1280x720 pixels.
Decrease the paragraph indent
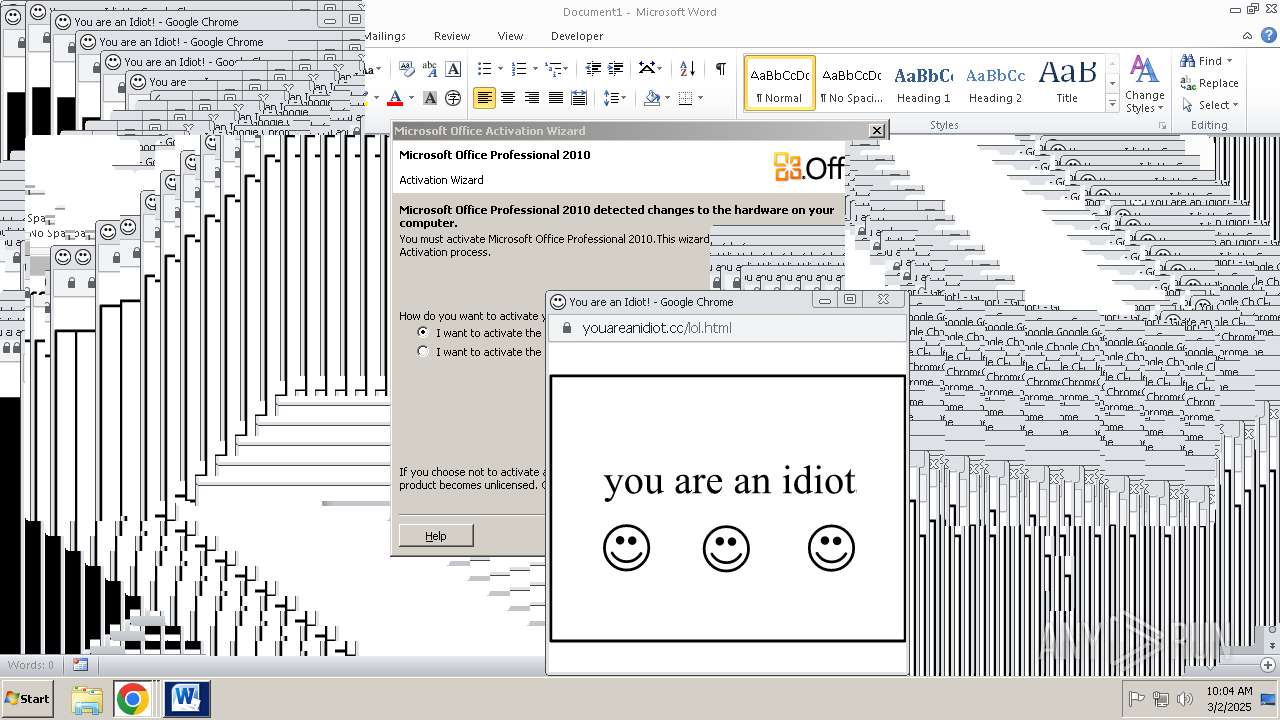pyautogui.click(x=593, y=69)
